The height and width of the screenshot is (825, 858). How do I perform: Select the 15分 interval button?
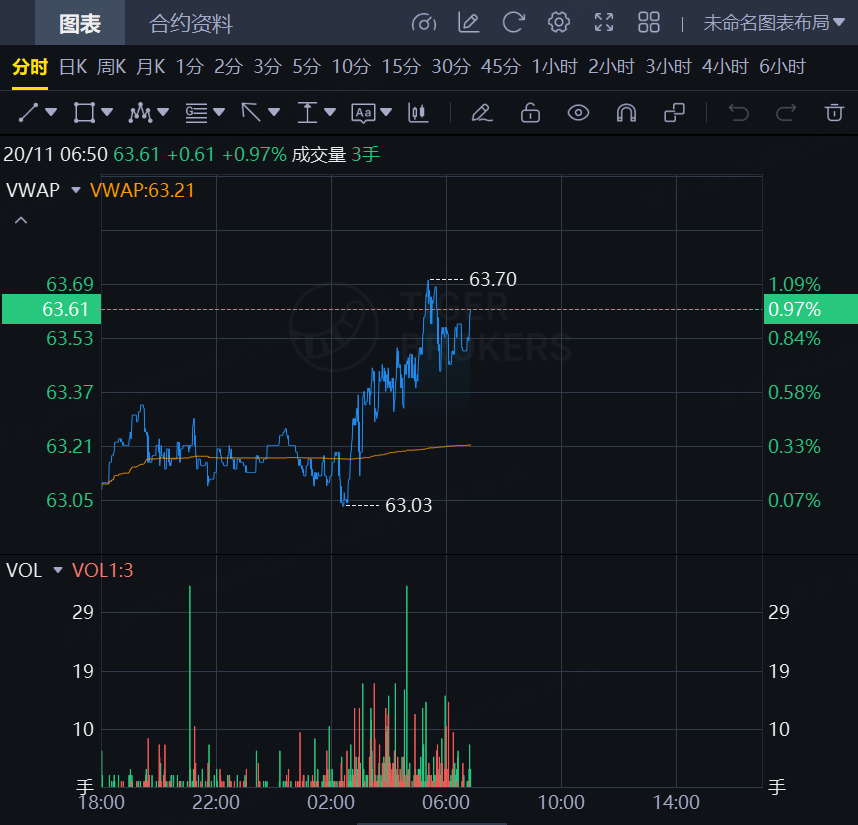(401, 67)
